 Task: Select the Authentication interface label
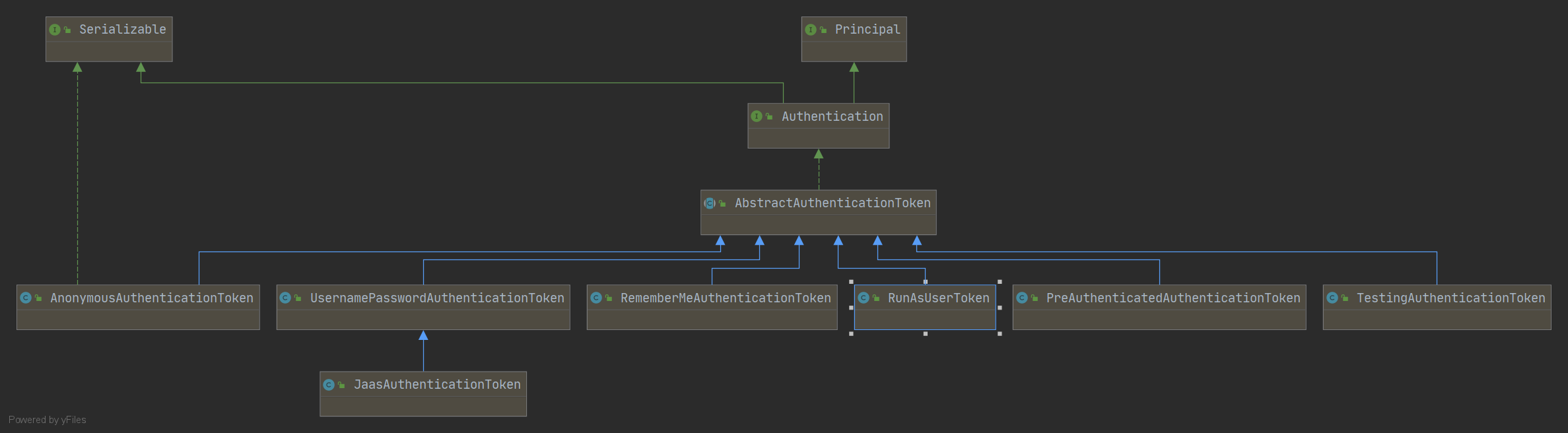pyautogui.click(x=832, y=116)
